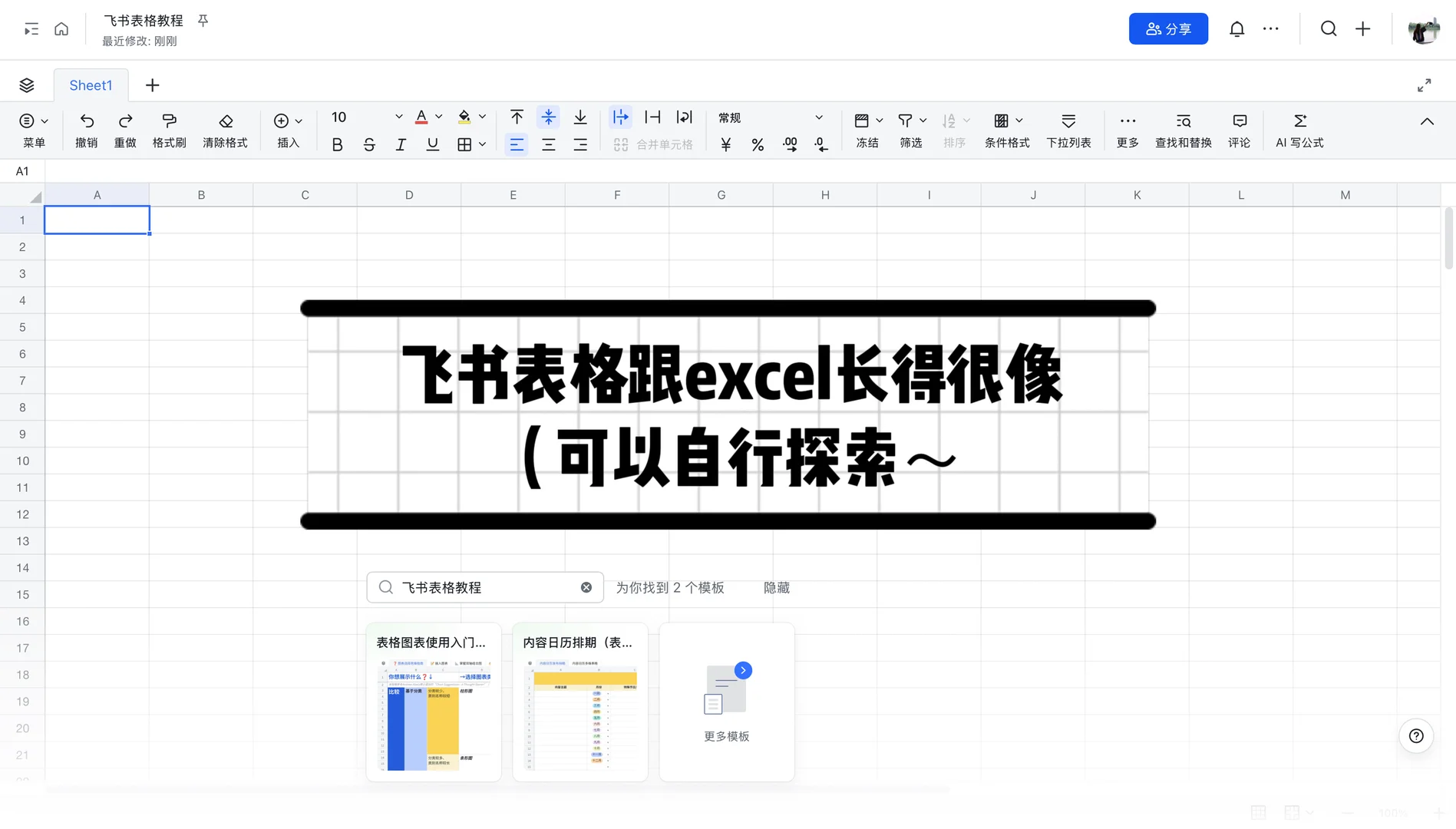Toggle underline formatting

point(433,144)
